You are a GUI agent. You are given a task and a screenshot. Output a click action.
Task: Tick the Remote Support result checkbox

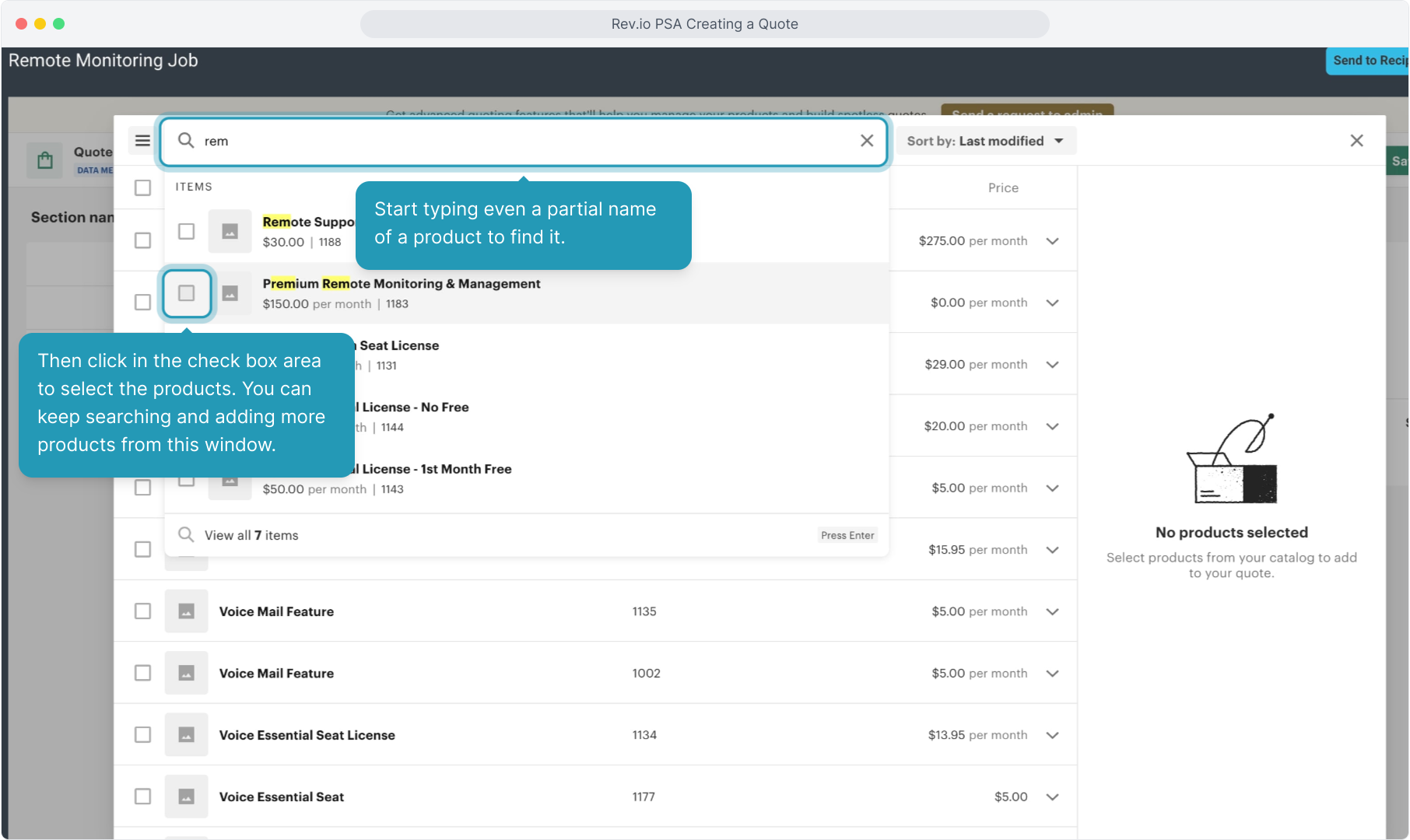click(186, 232)
